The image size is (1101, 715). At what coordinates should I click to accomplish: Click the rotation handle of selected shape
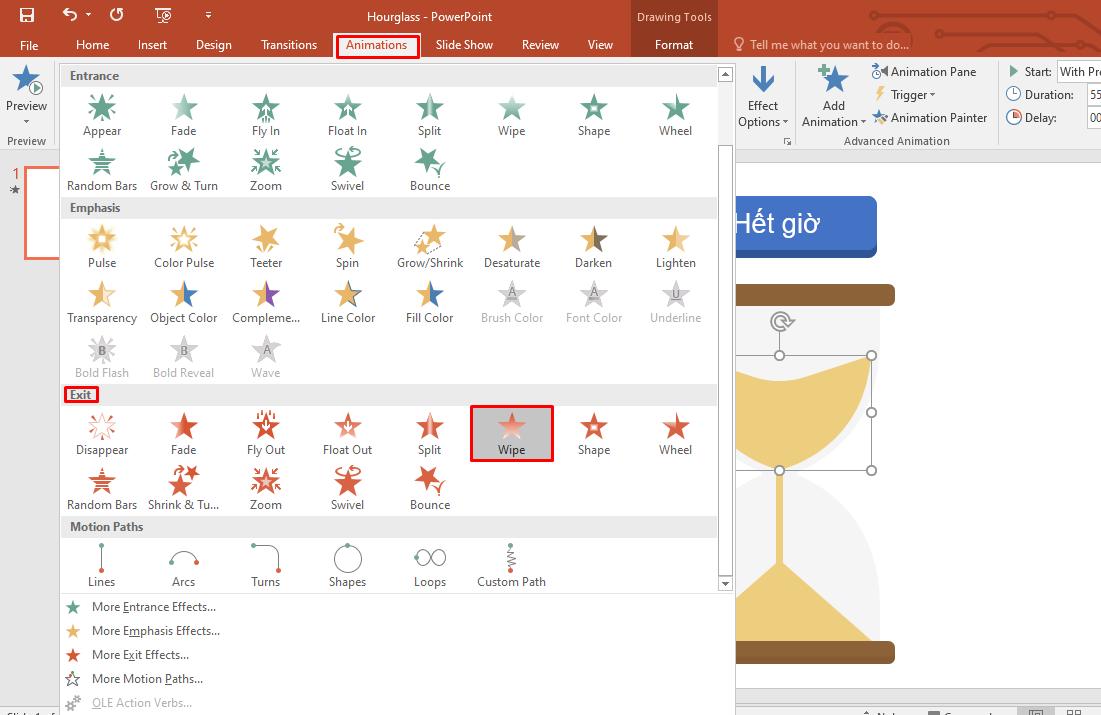780,322
